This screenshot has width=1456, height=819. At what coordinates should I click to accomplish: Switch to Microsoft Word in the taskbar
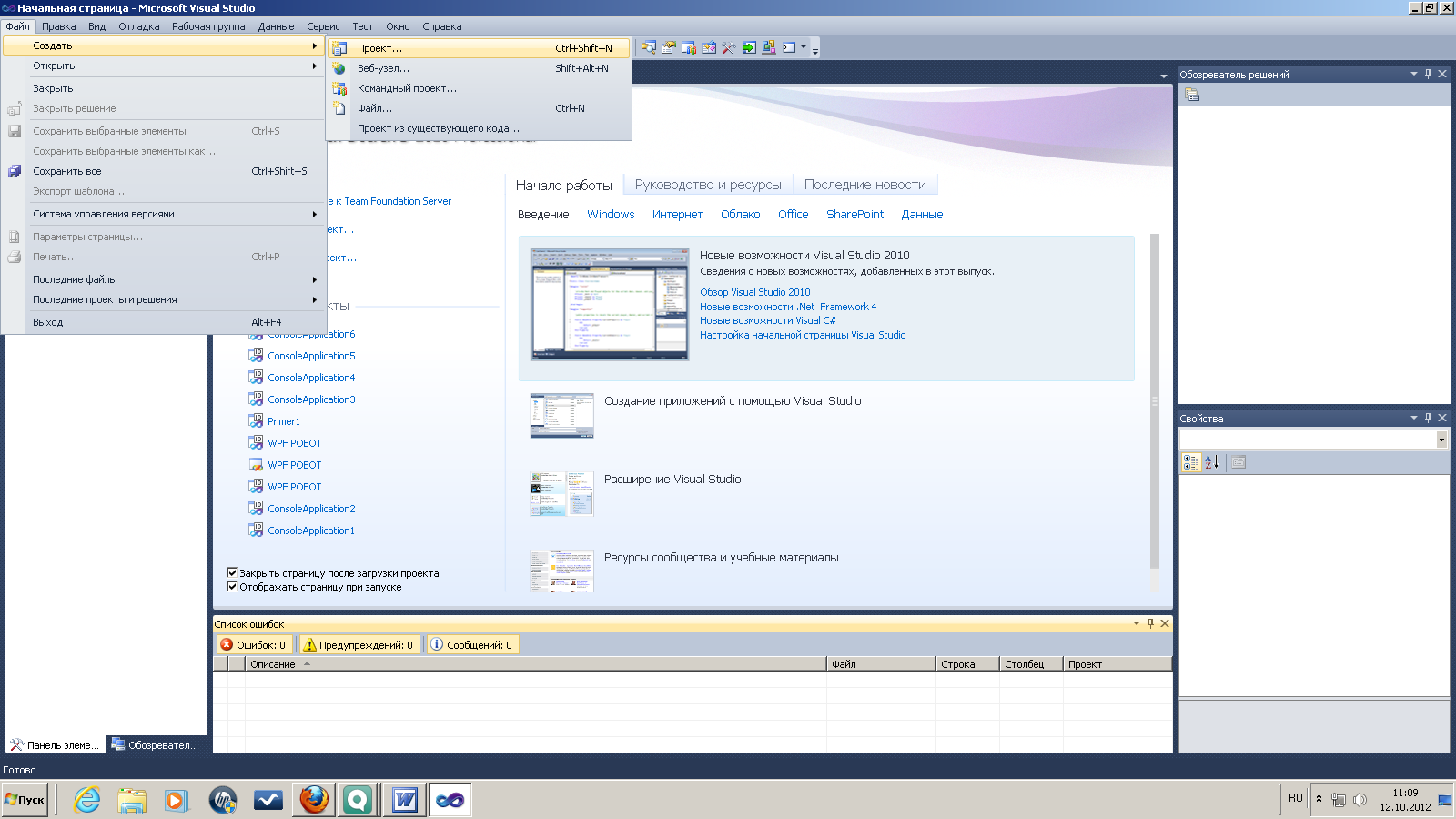[405, 800]
